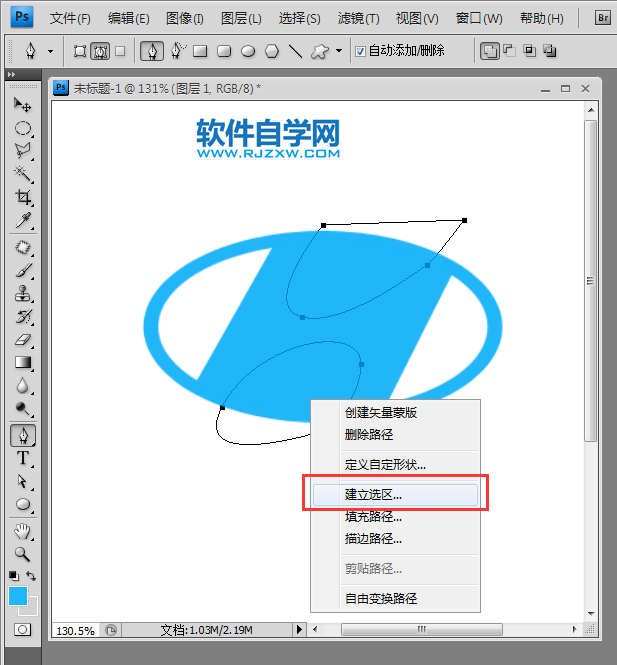Select the Brush tool
Screen dimensions: 617x665
point(22,271)
